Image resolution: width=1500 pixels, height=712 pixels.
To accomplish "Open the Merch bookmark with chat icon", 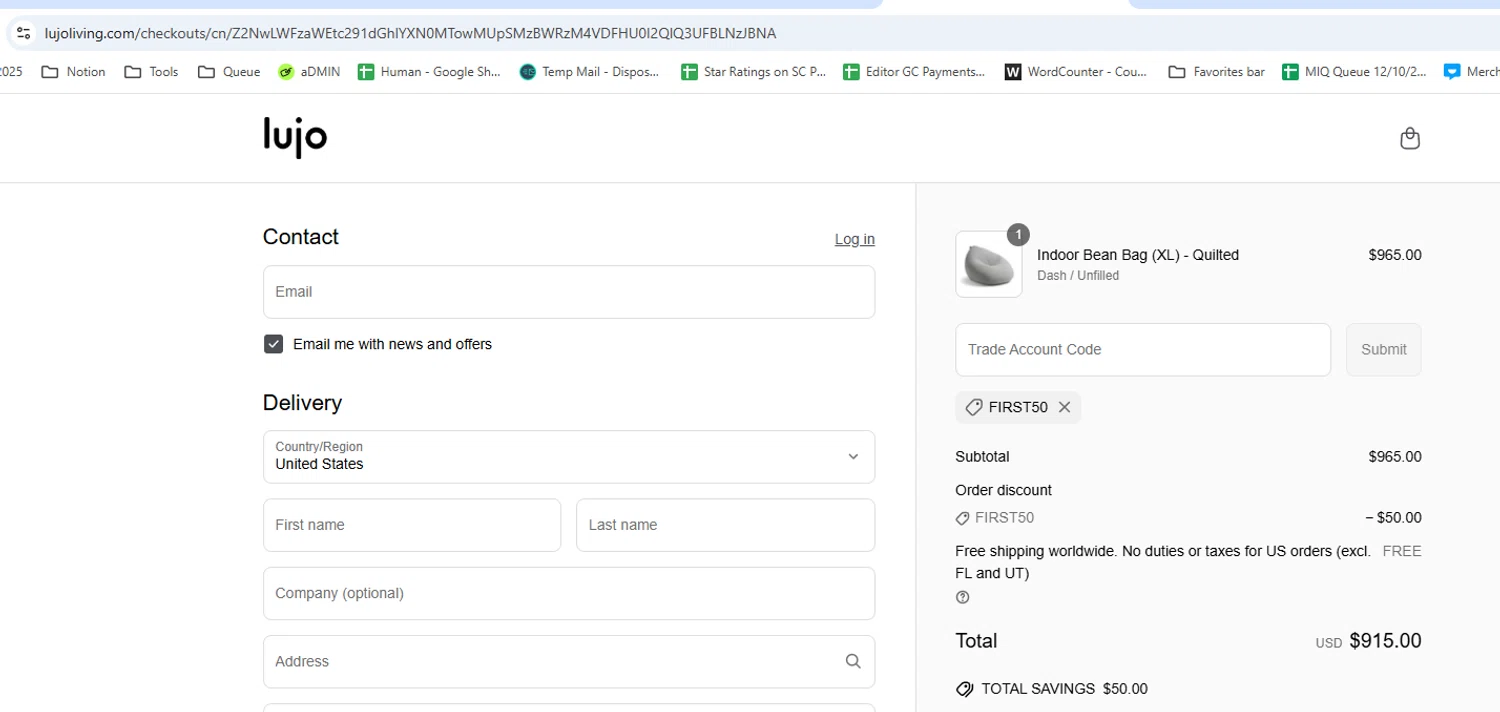I will pyautogui.click(x=1472, y=72).
